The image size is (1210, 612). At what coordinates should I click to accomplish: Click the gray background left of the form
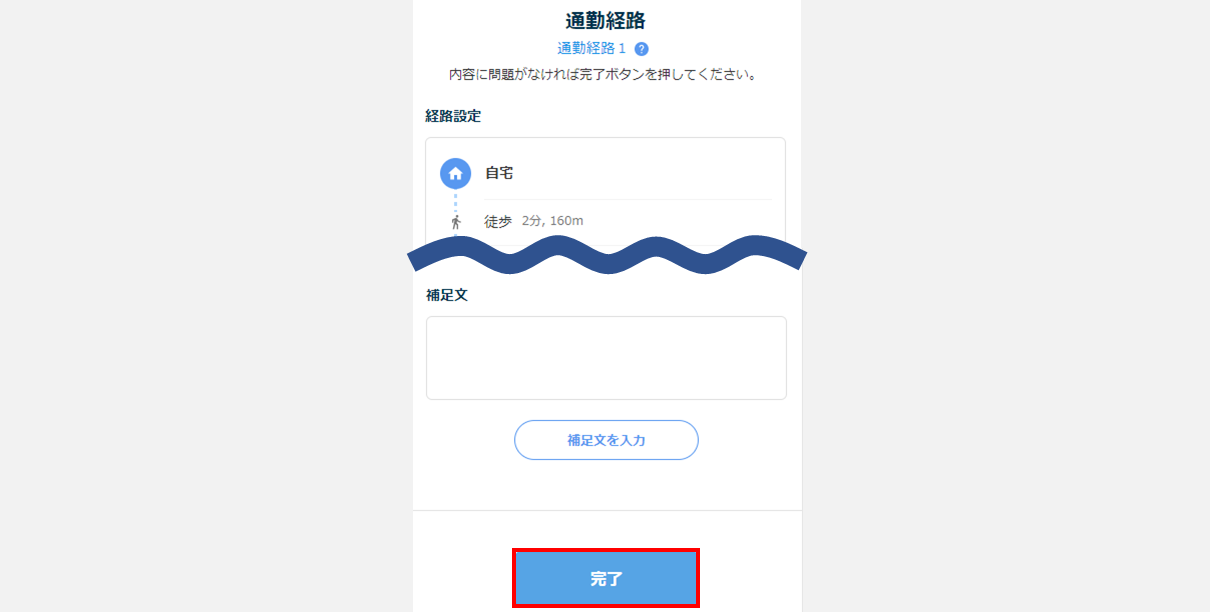(206, 306)
